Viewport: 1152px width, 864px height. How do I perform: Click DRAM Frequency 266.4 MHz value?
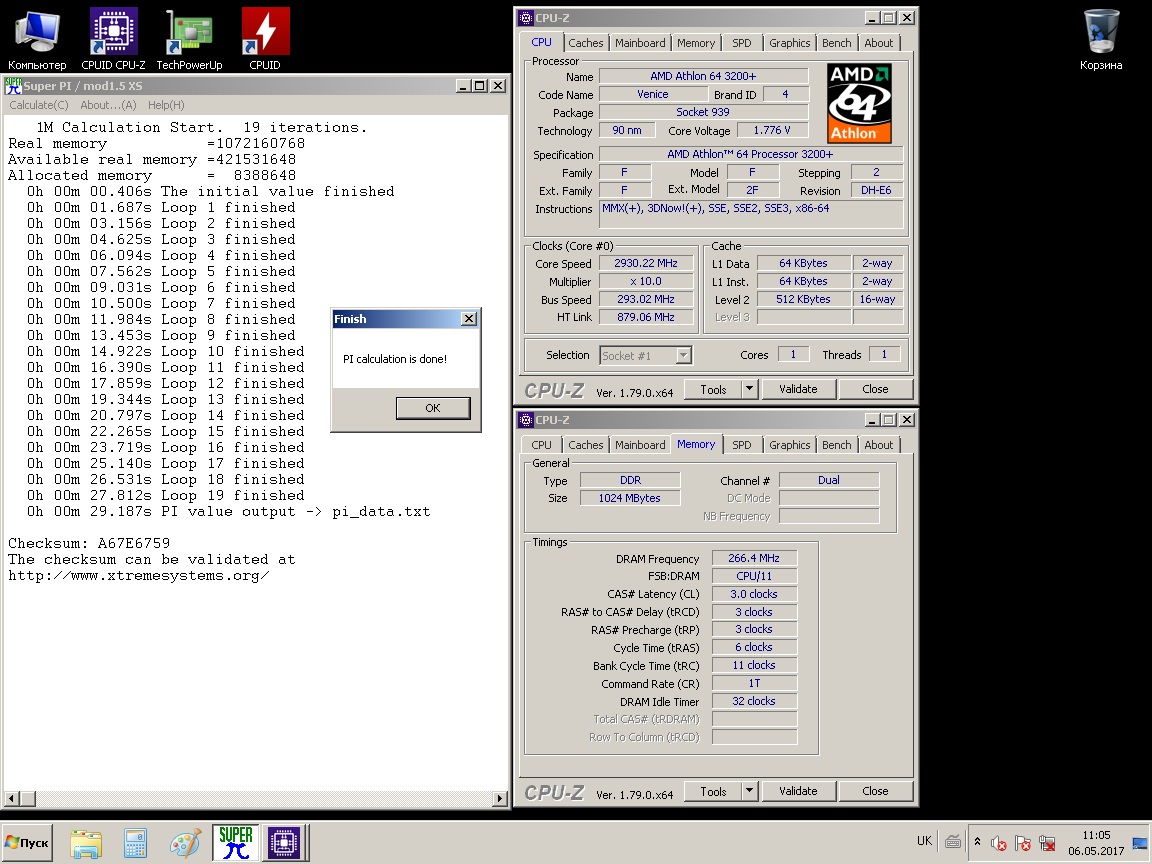pyautogui.click(x=754, y=558)
